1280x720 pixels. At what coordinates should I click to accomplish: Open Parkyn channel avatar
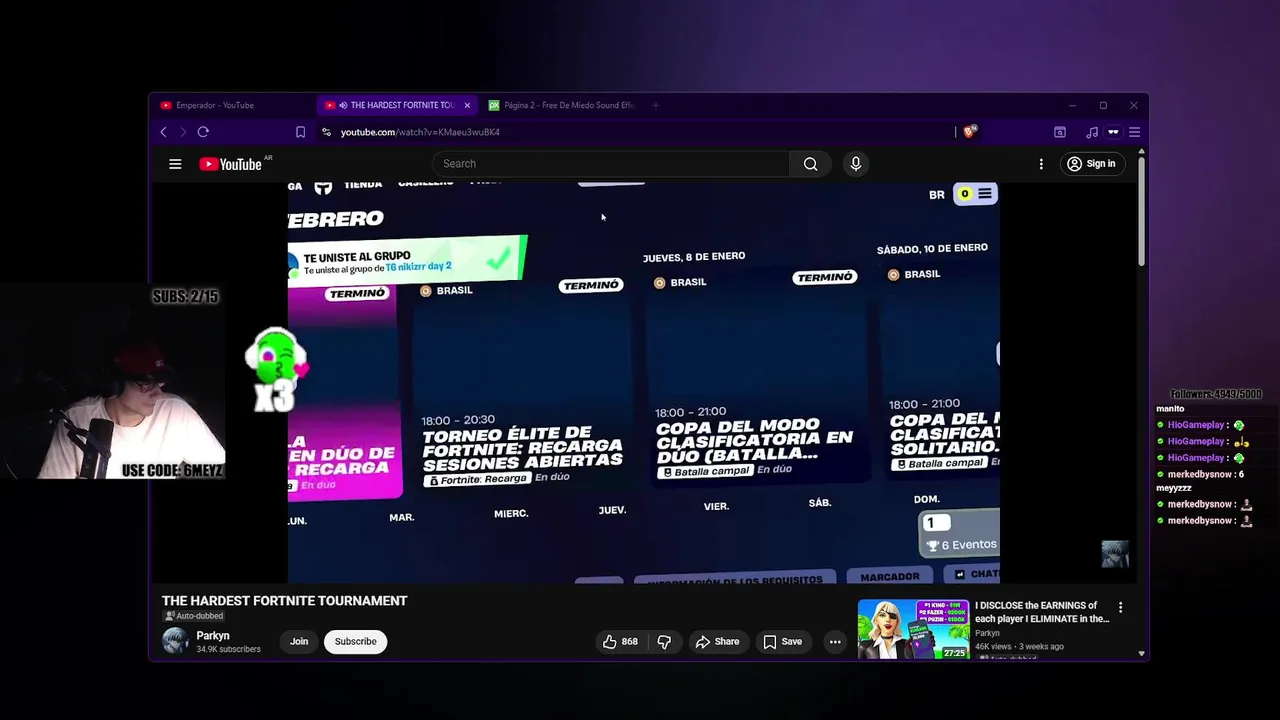(x=175, y=641)
